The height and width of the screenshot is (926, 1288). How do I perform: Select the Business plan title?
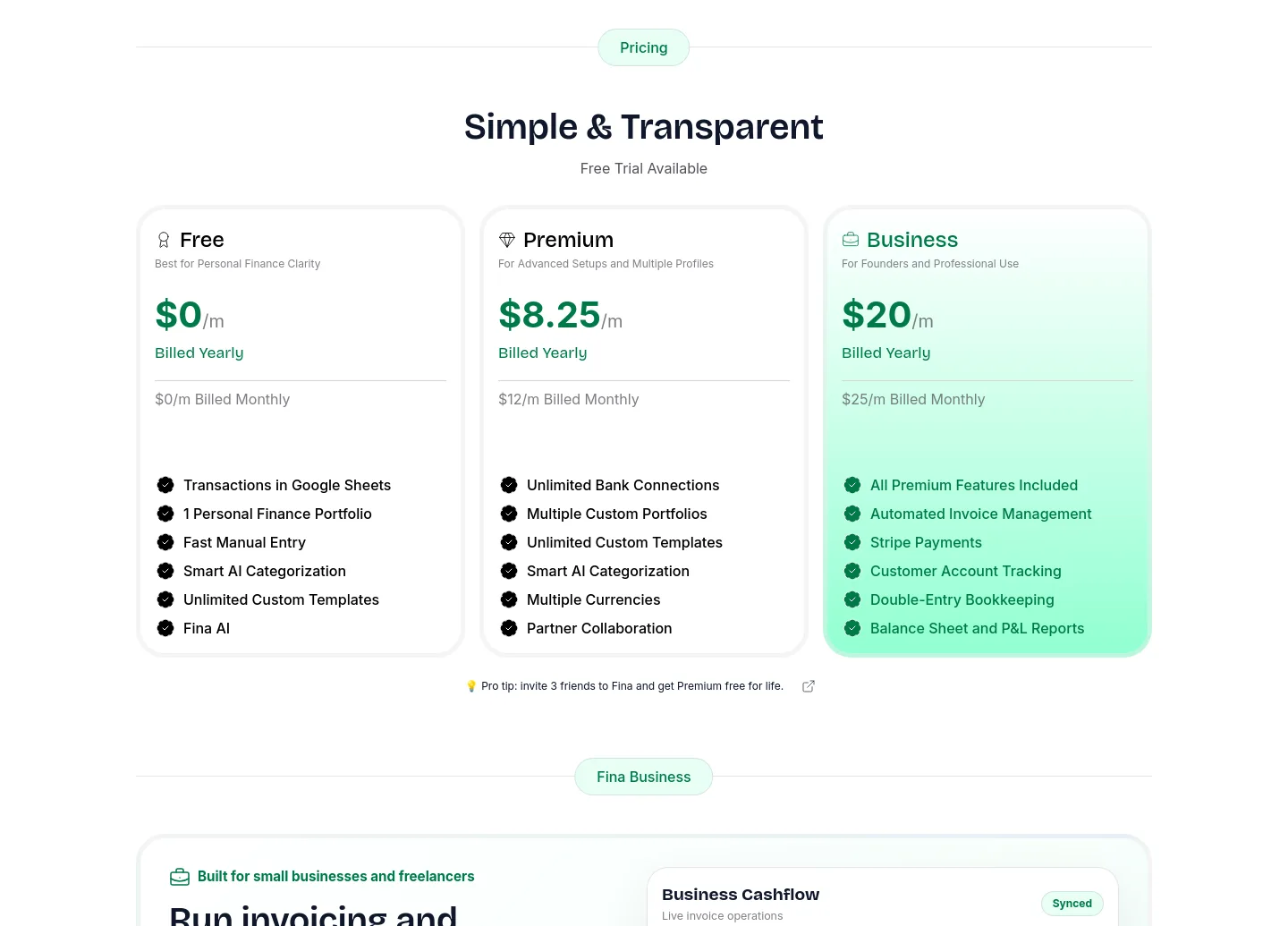click(x=912, y=240)
